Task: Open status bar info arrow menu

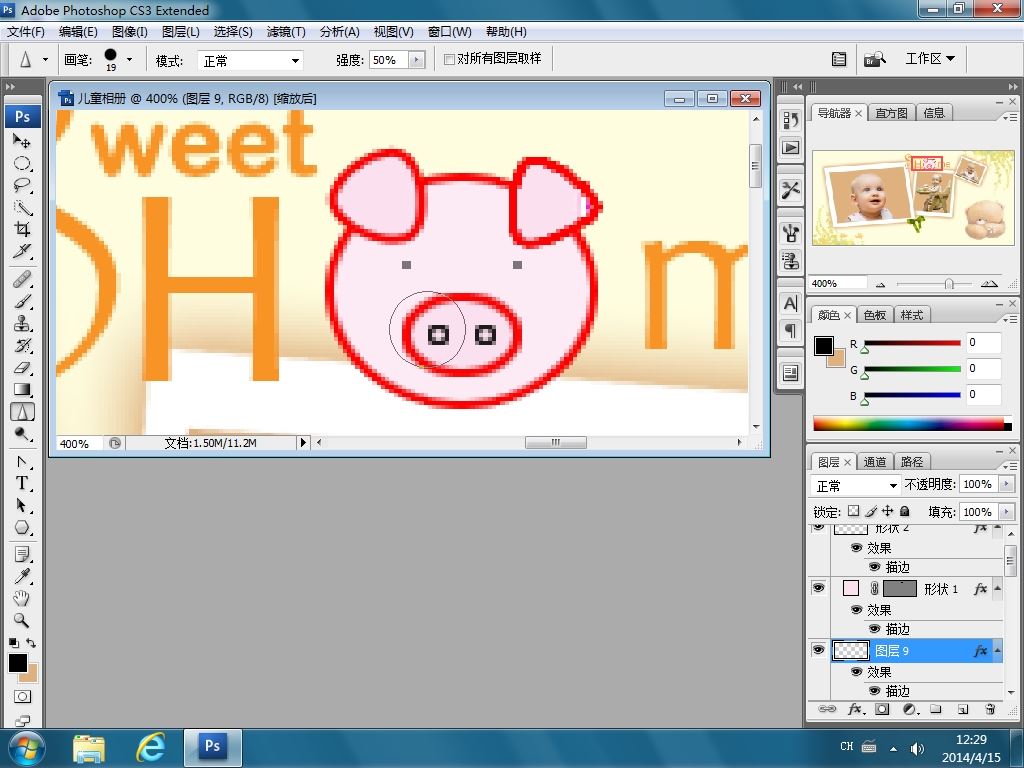Action: tap(302, 443)
